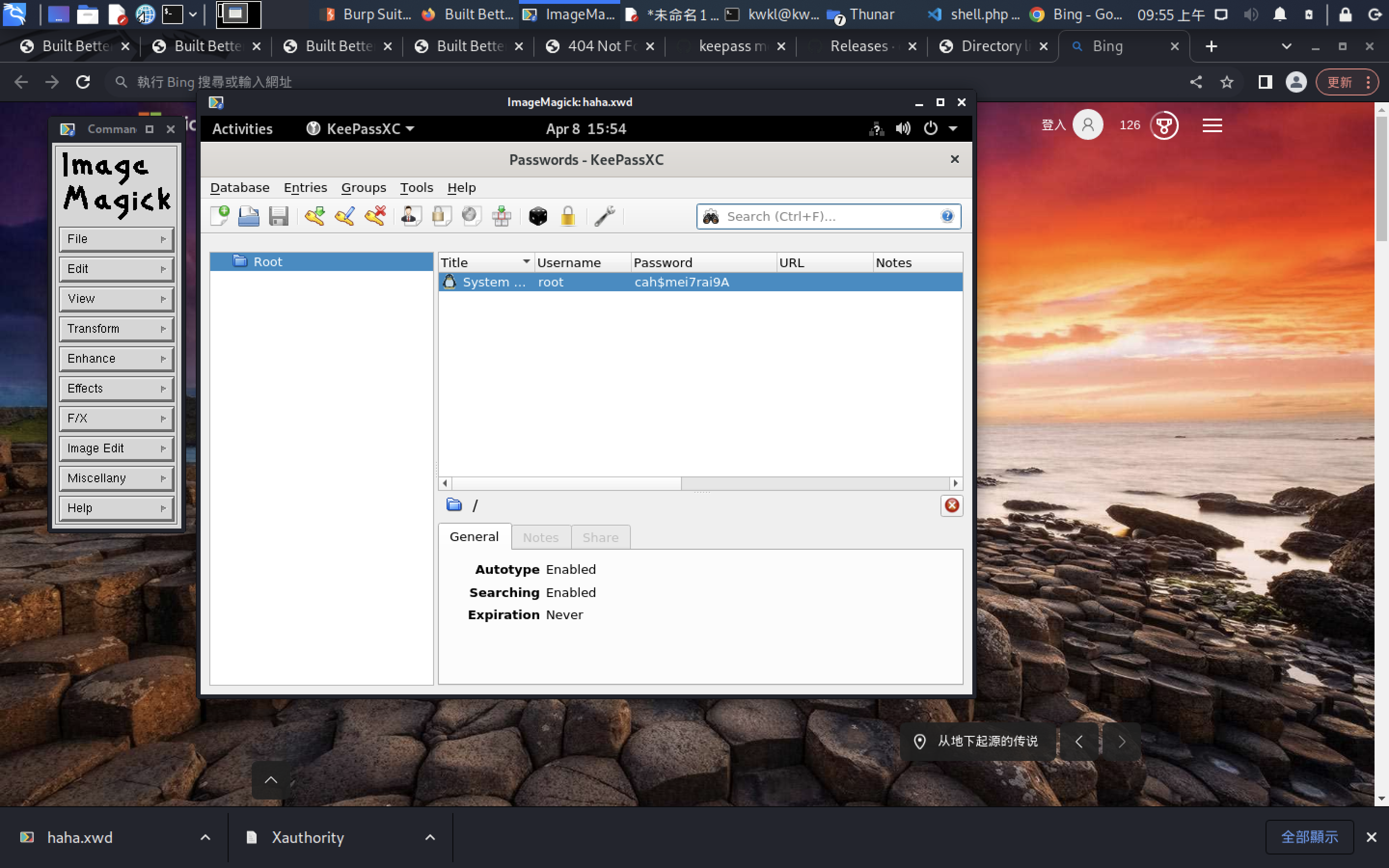Open settings with the wrench icon
Image resolution: width=1389 pixels, height=868 pixels.
(604, 216)
